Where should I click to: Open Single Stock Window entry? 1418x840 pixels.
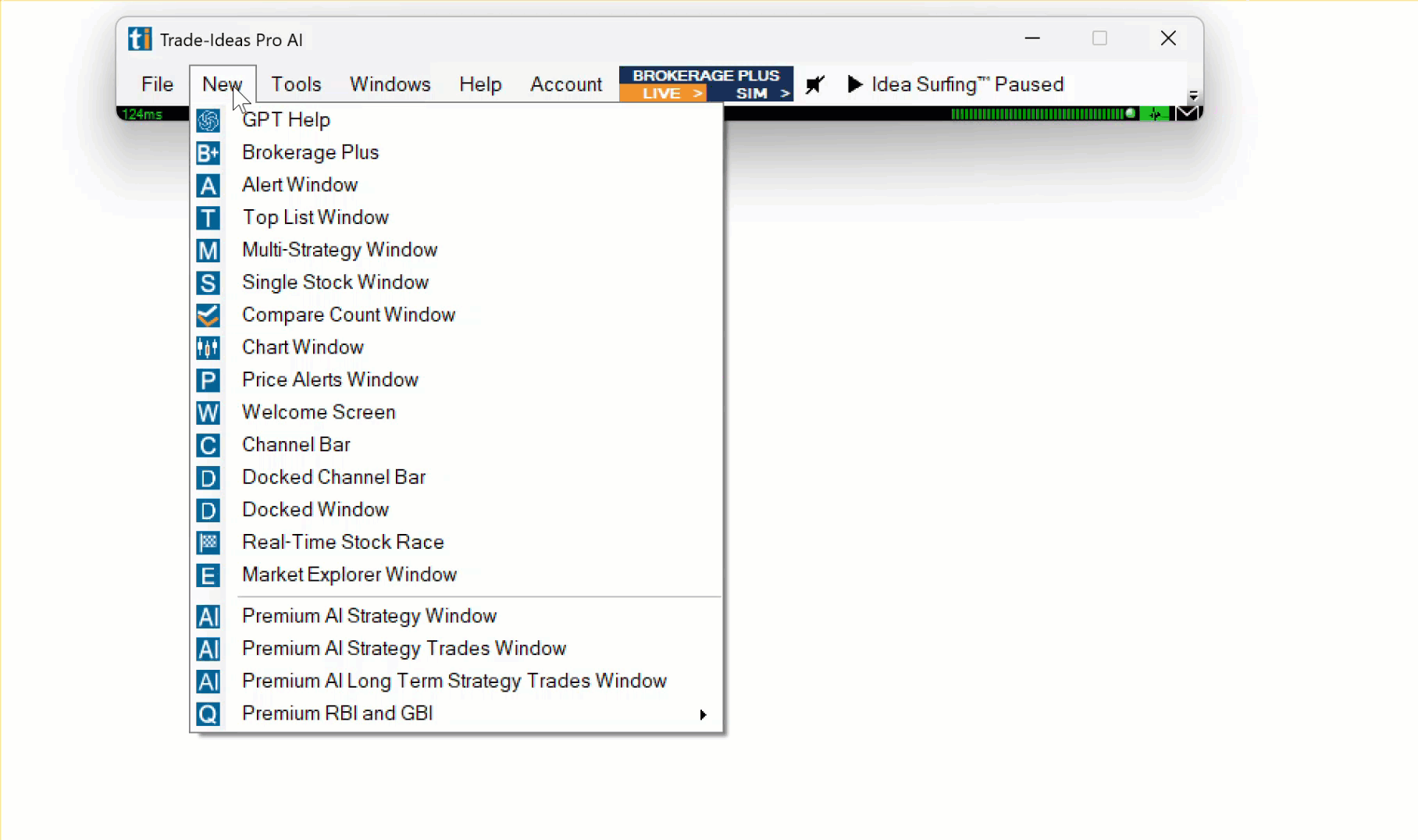point(457,283)
